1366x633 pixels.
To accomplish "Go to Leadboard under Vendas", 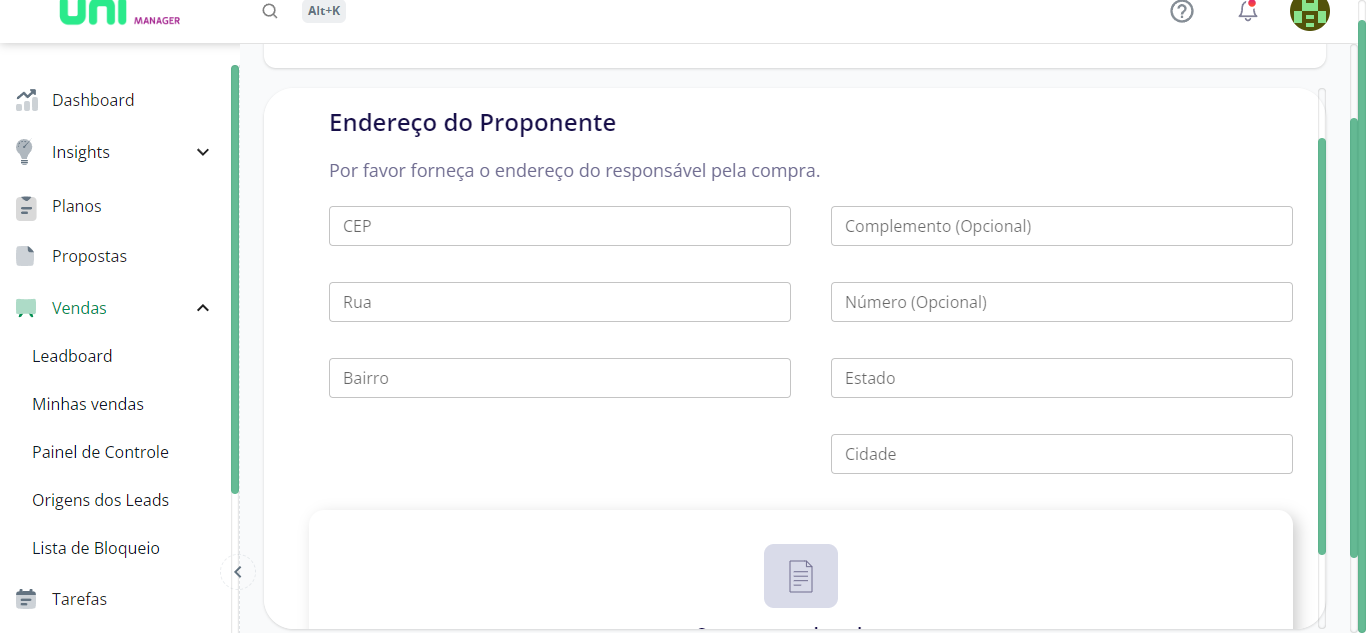I will coord(72,356).
